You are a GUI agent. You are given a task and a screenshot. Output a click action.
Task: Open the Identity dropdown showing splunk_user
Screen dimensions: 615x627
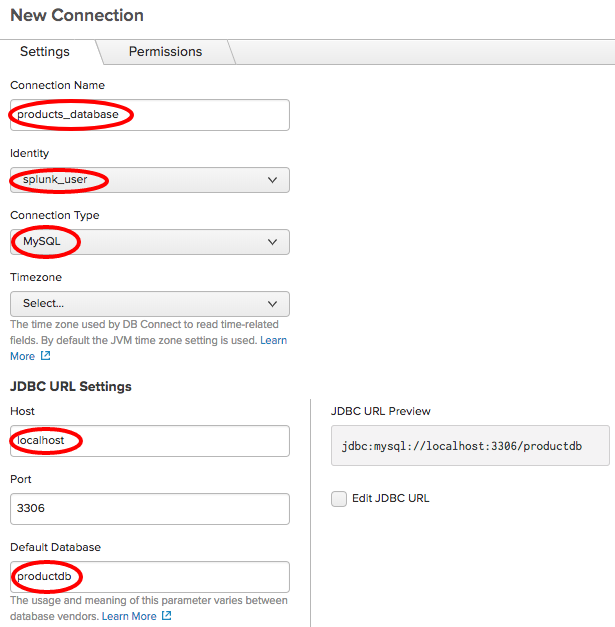[150, 180]
